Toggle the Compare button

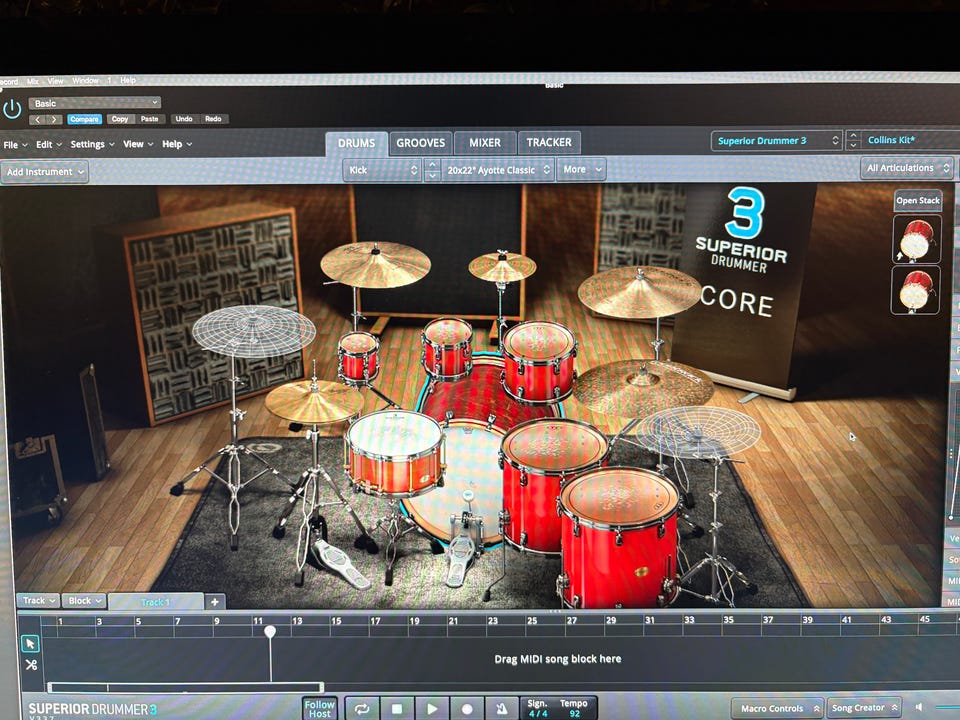click(x=84, y=119)
